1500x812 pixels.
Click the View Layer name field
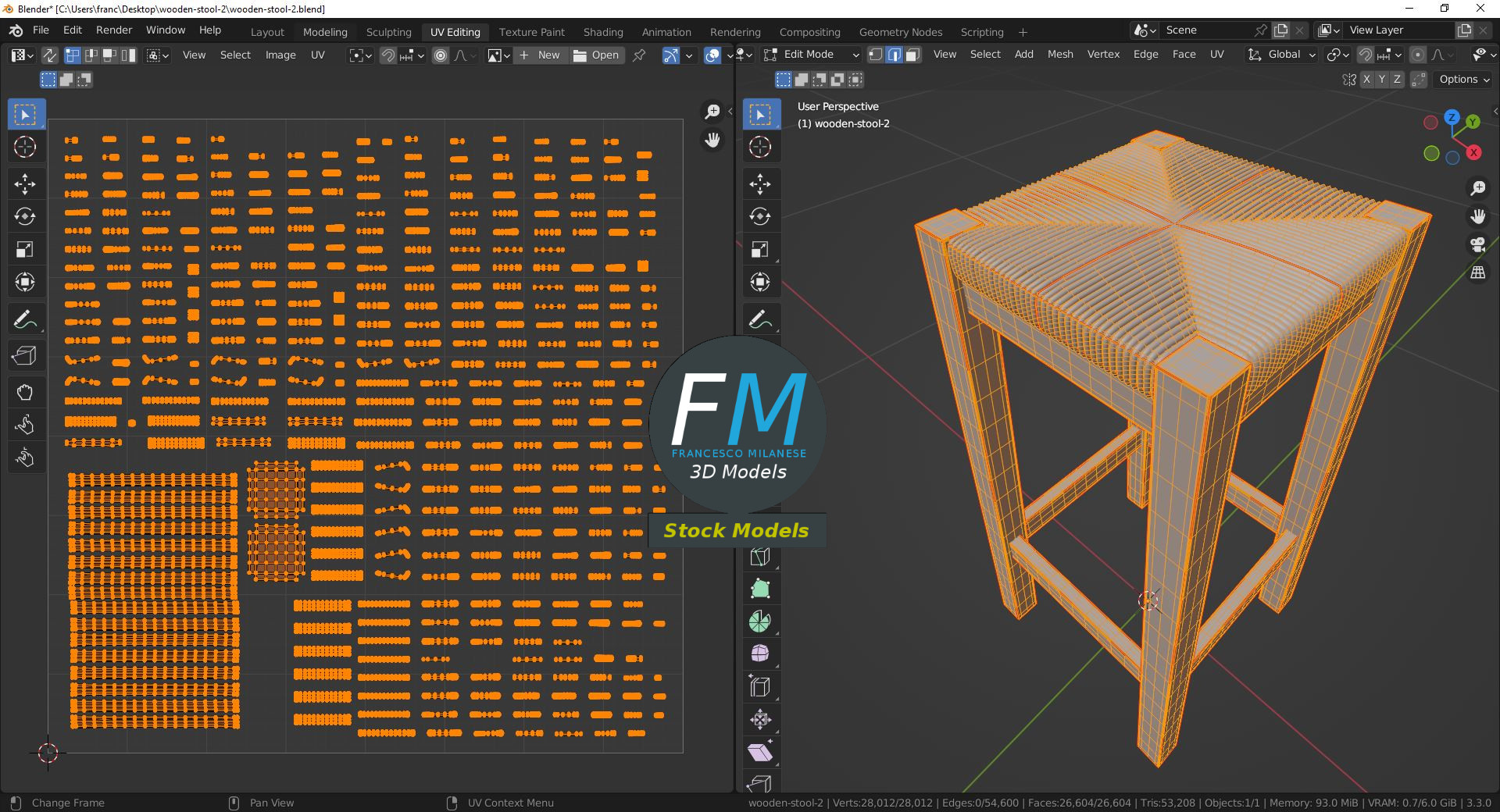[1398, 30]
